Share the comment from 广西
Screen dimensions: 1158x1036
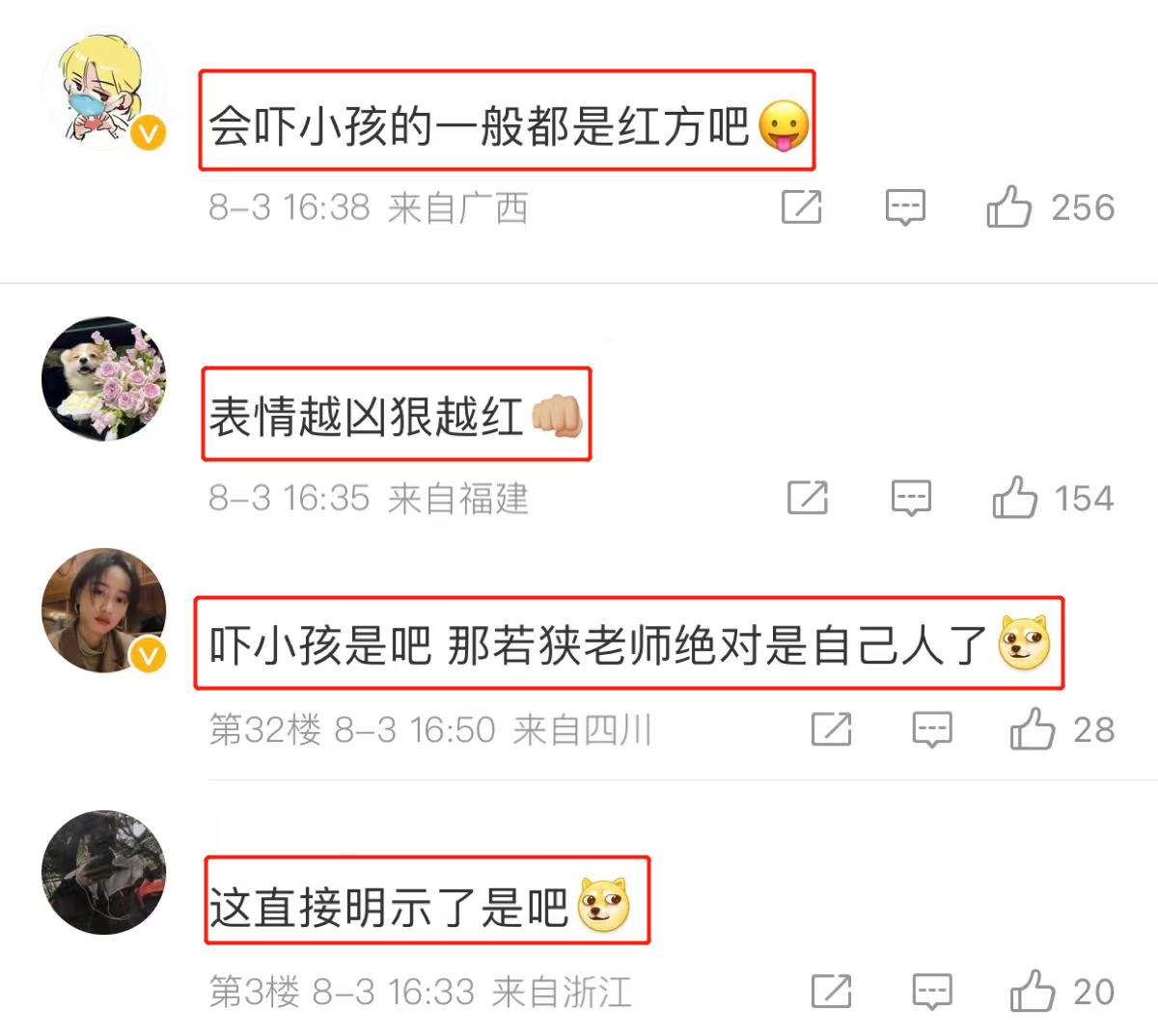tap(801, 206)
